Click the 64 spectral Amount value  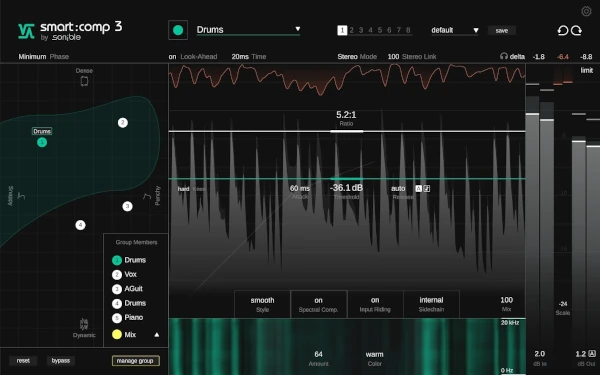tap(318, 354)
